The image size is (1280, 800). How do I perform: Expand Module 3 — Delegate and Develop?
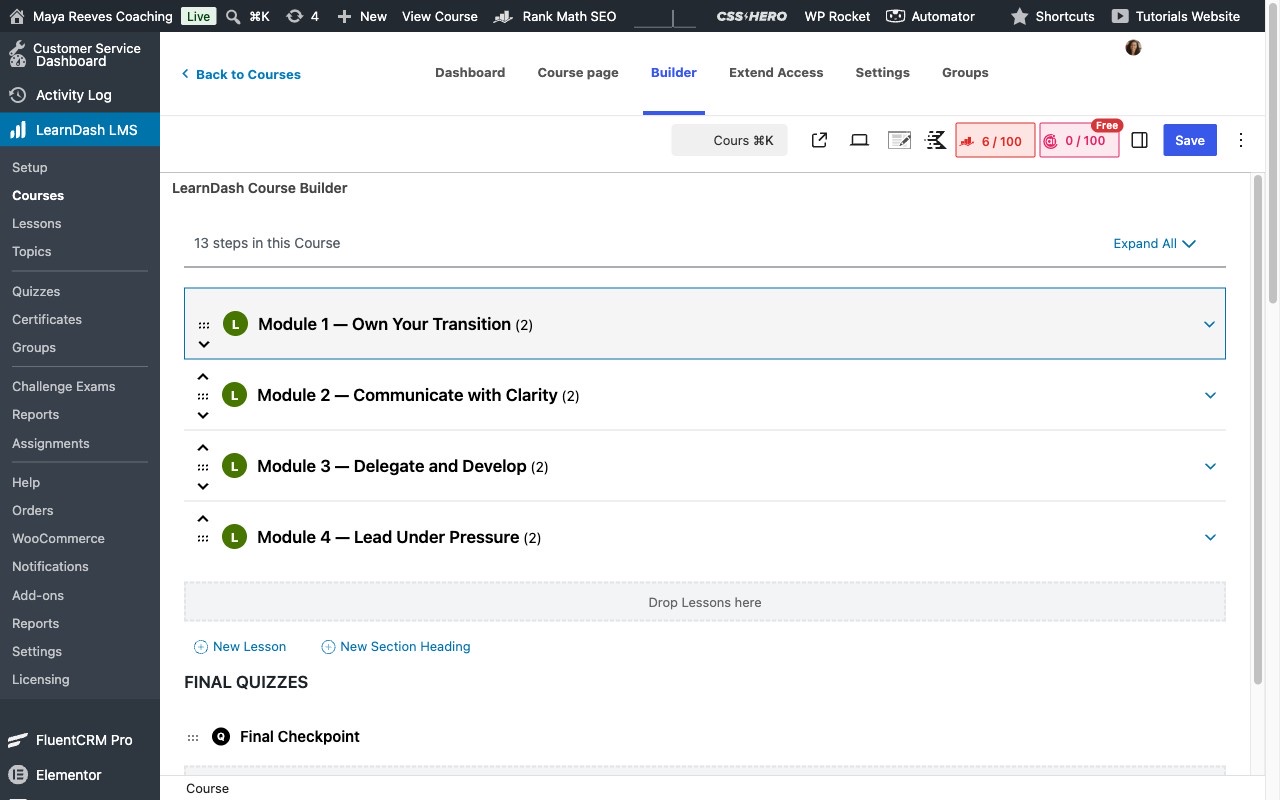click(x=1210, y=466)
